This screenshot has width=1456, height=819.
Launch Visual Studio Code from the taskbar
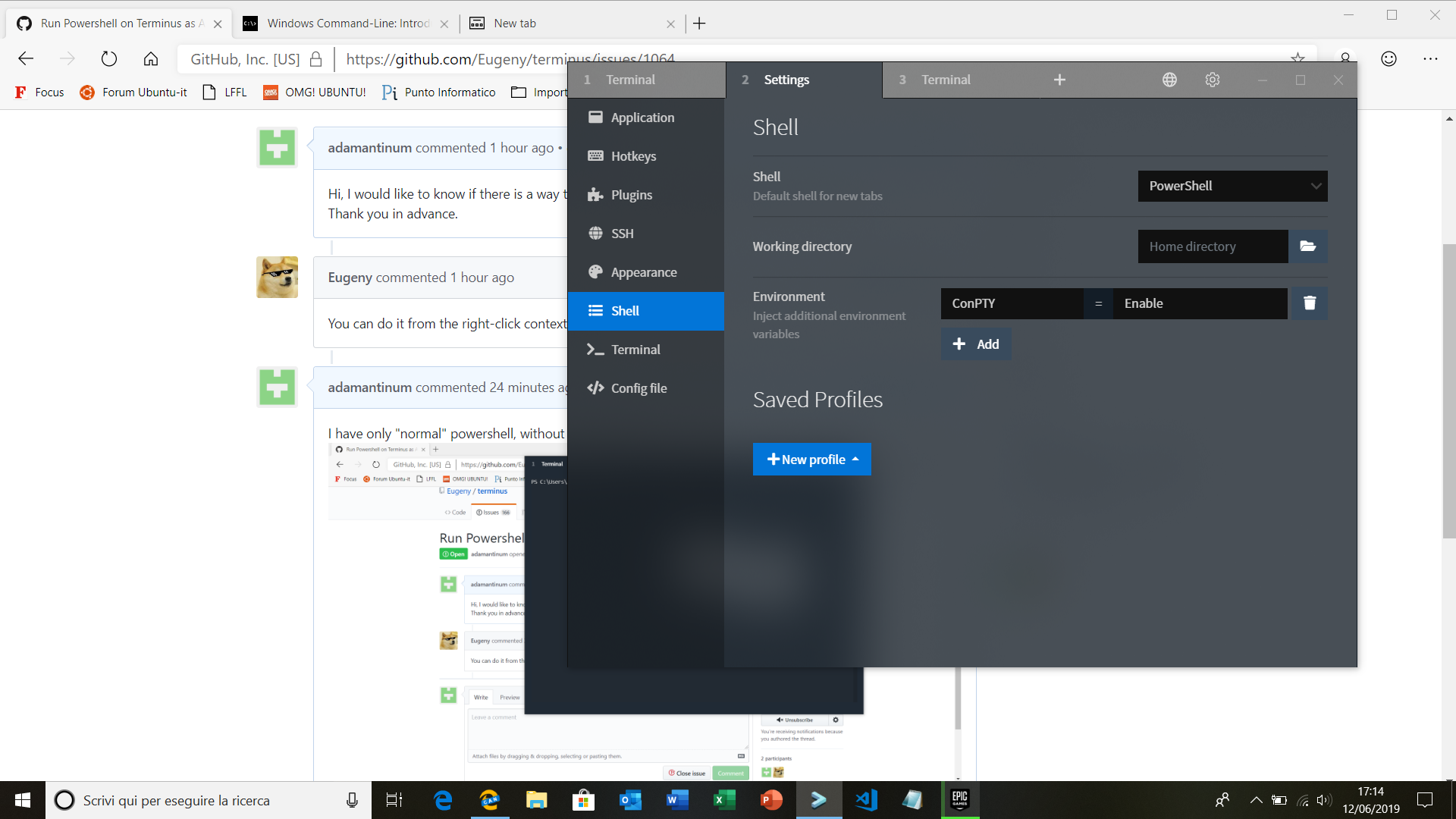[865, 800]
